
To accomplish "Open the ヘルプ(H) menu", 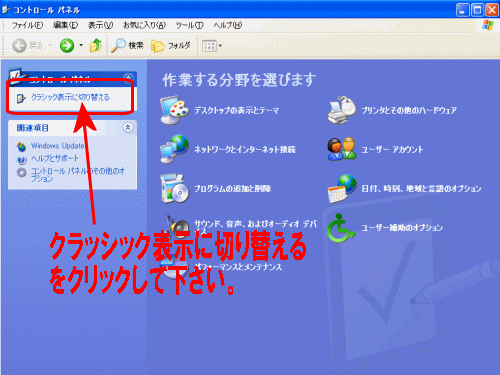I will 228,25.
